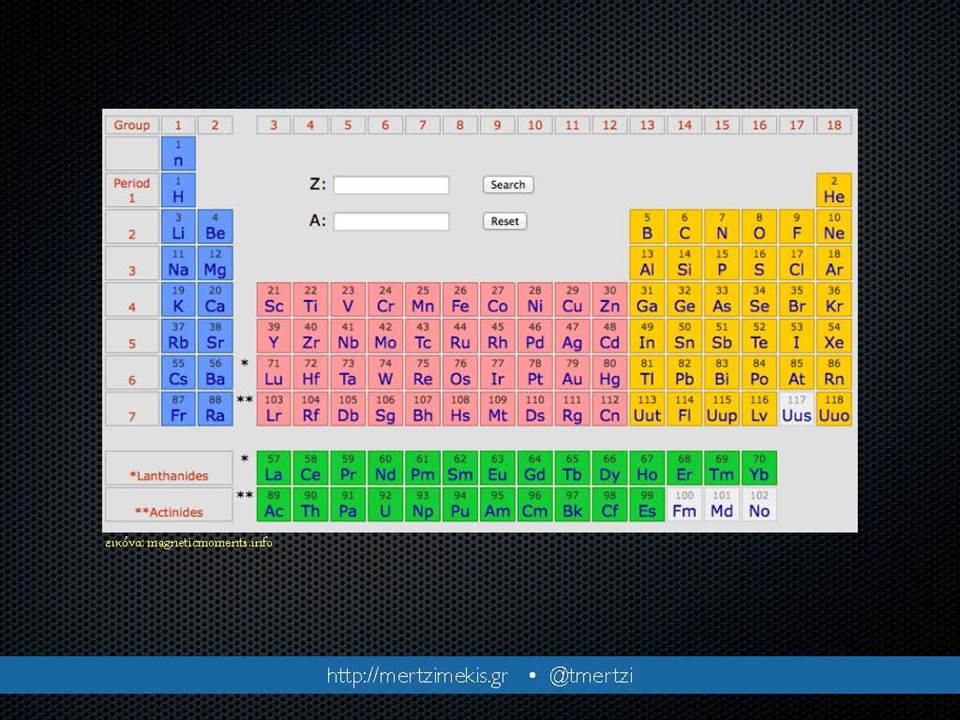Click the Argon (Ar) cell

tap(834, 263)
